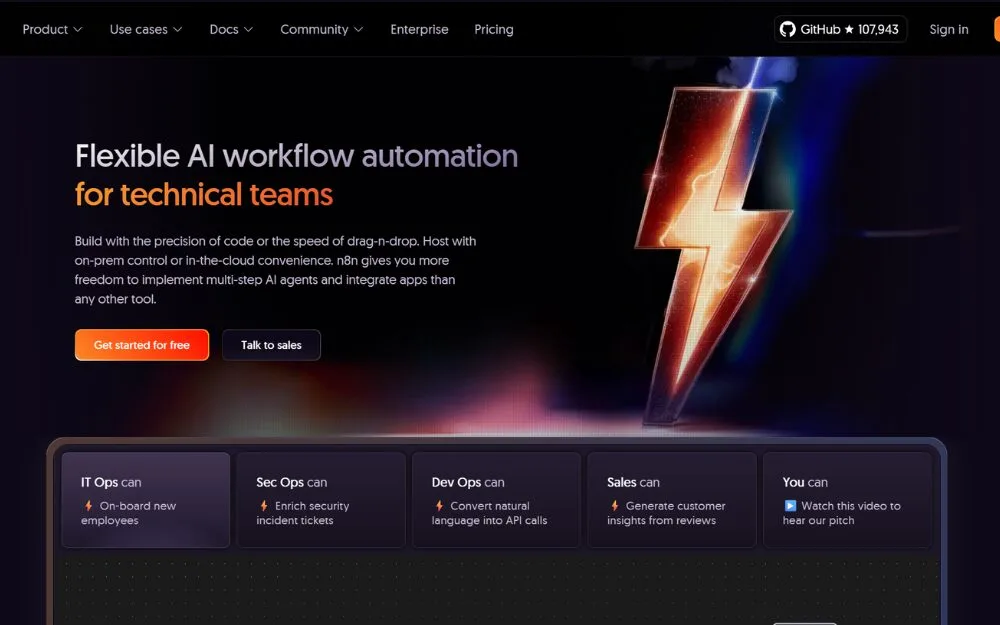Click lightning icon beside Enrich security
The image size is (1000, 625).
[264, 506]
